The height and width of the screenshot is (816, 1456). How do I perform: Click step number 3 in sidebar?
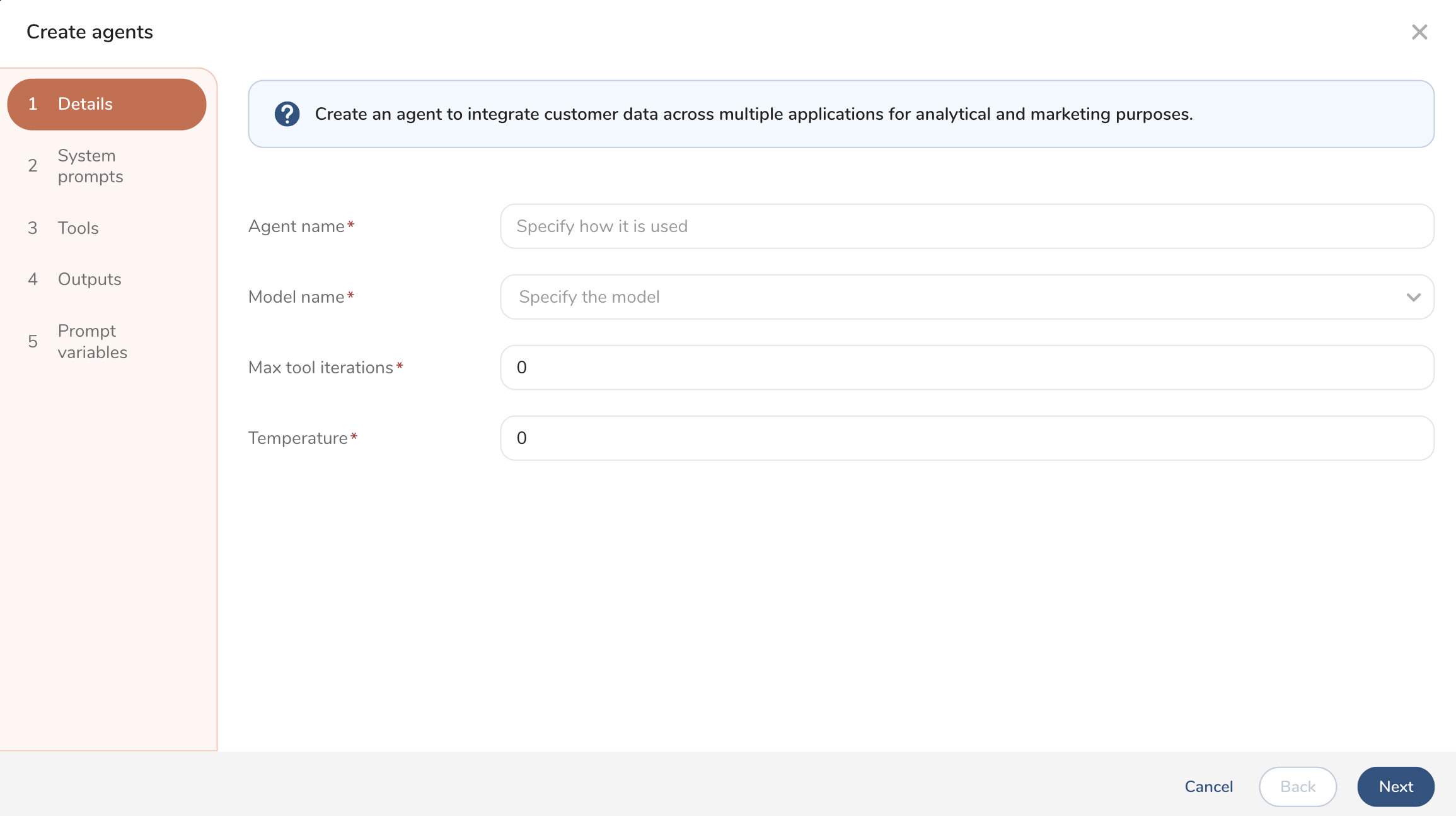coord(33,228)
